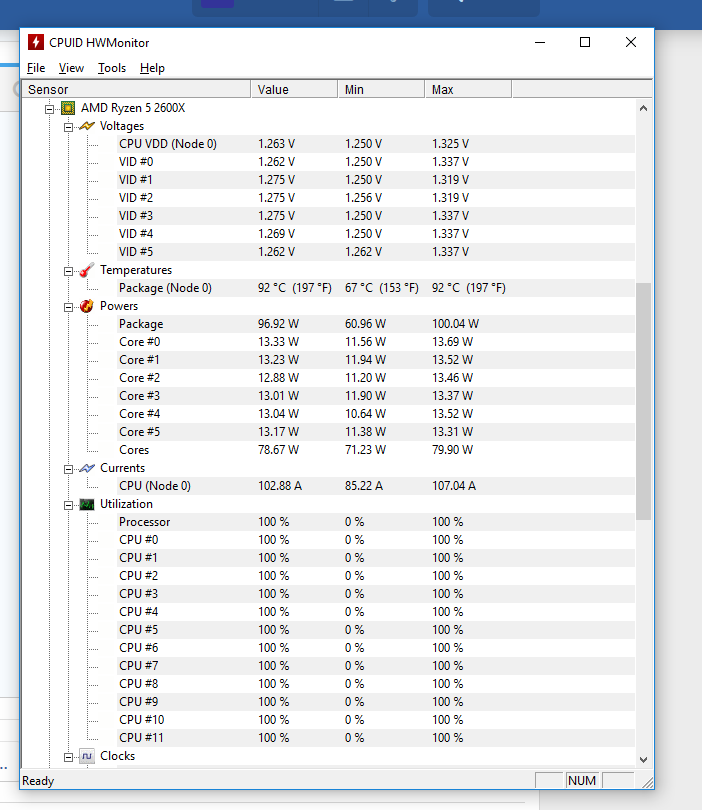The image size is (702, 810).
Task: Click the 107.04 A max current value
Action: (x=454, y=486)
